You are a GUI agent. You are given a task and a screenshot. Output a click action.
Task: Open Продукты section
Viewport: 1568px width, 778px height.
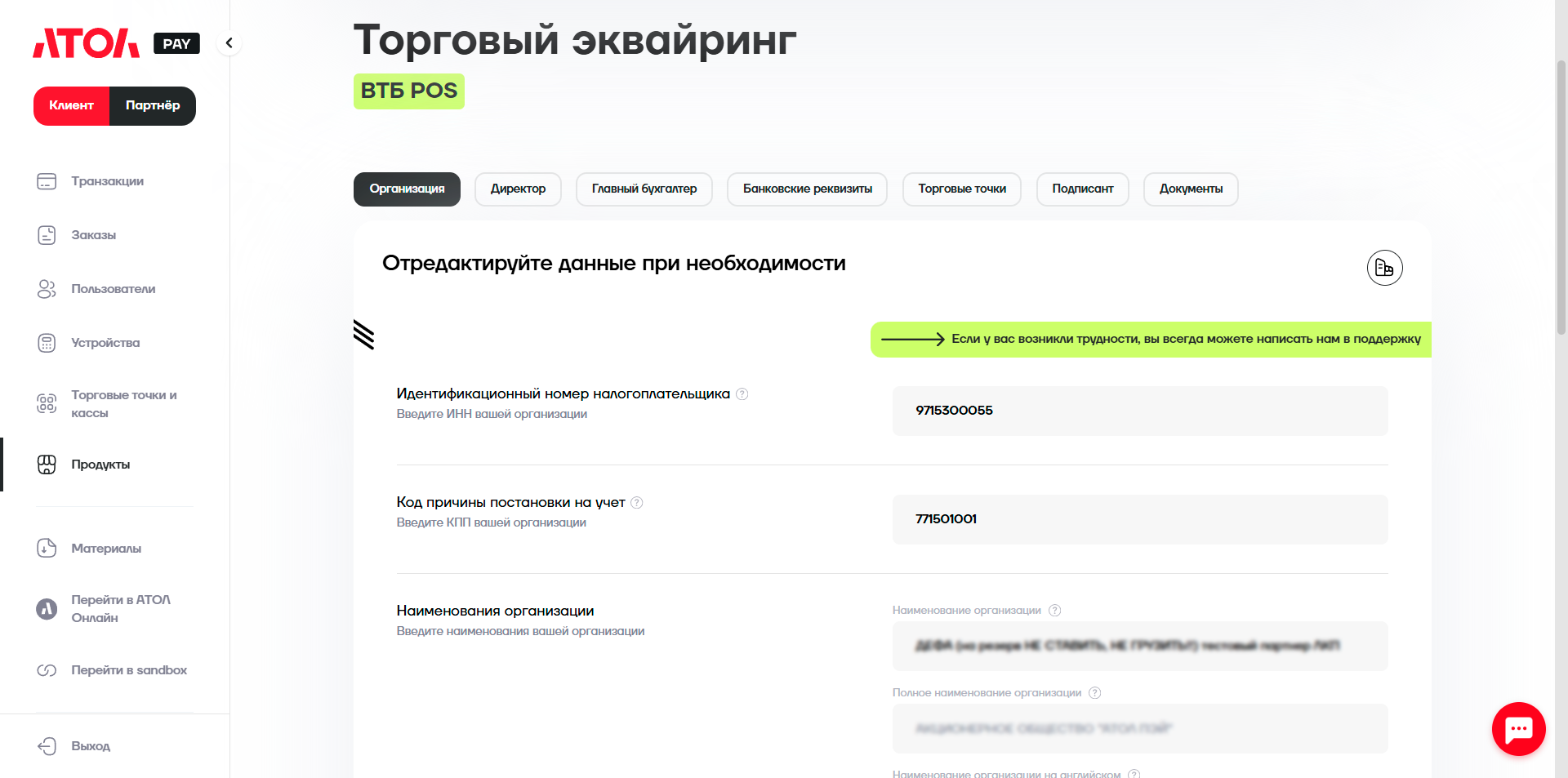(100, 465)
